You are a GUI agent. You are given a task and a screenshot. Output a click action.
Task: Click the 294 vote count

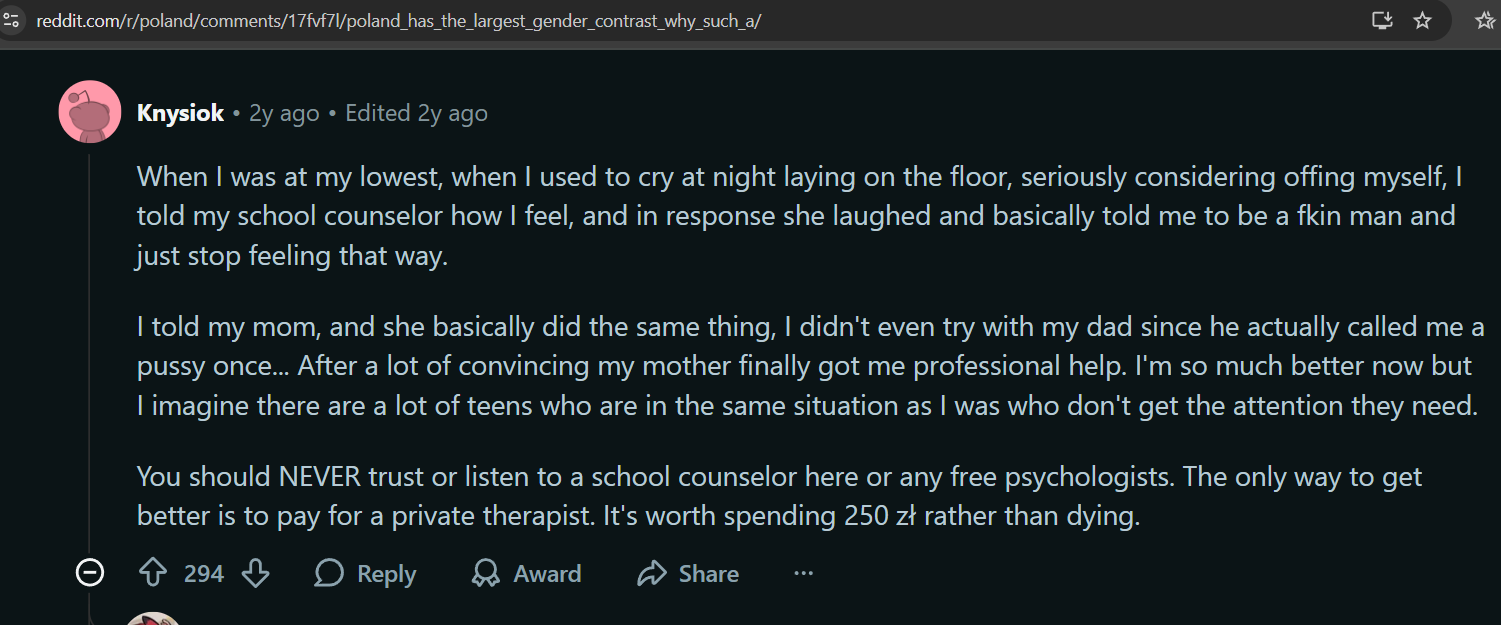[x=204, y=573]
